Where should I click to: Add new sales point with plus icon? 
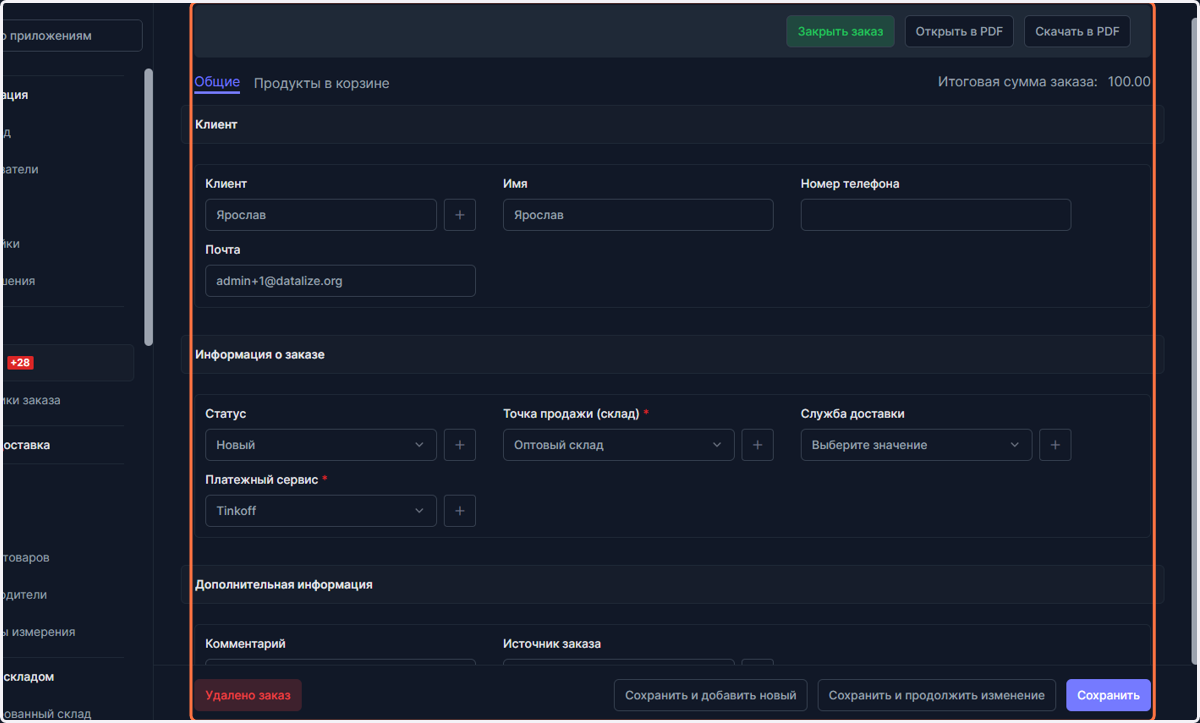757,445
